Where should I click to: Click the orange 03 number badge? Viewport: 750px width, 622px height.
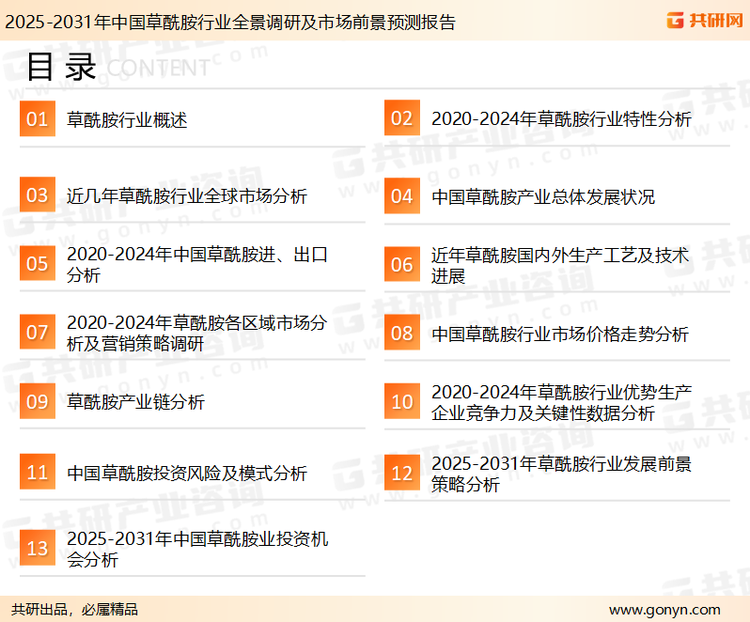coord(37,195)
